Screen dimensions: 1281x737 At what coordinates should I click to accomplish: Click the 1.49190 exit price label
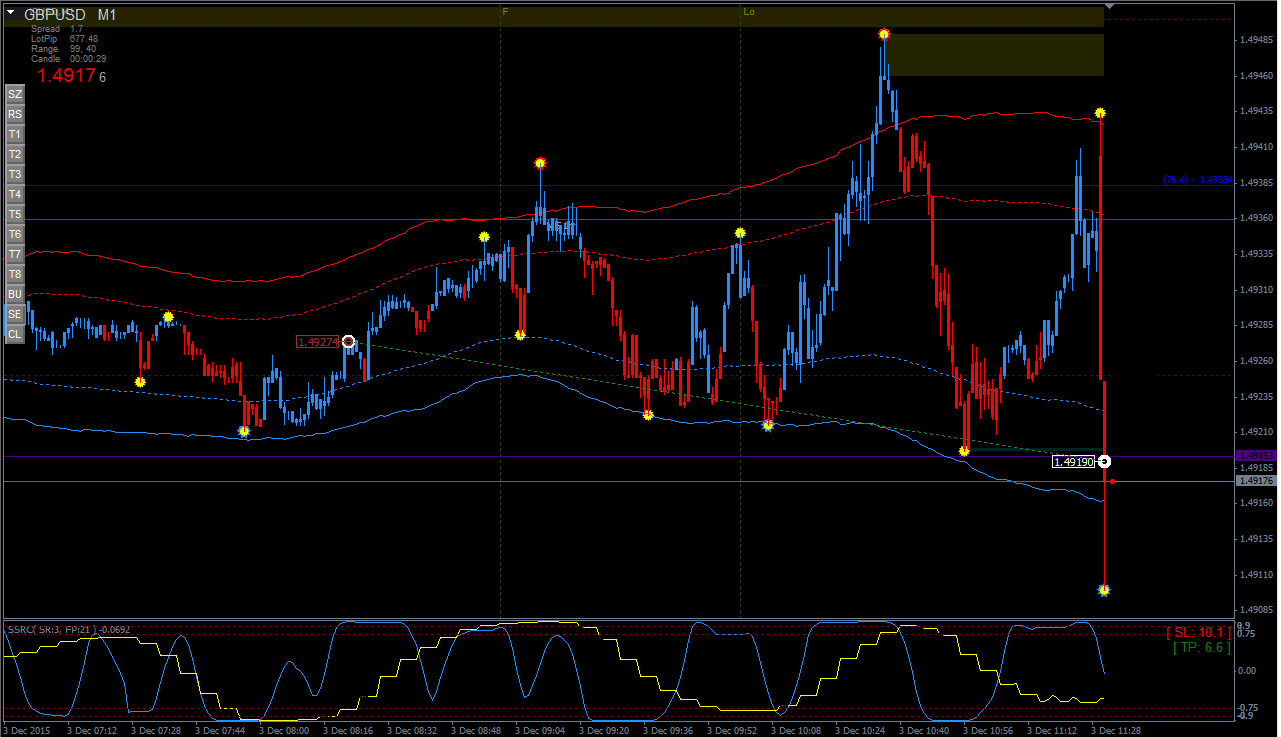(1074, 462)
